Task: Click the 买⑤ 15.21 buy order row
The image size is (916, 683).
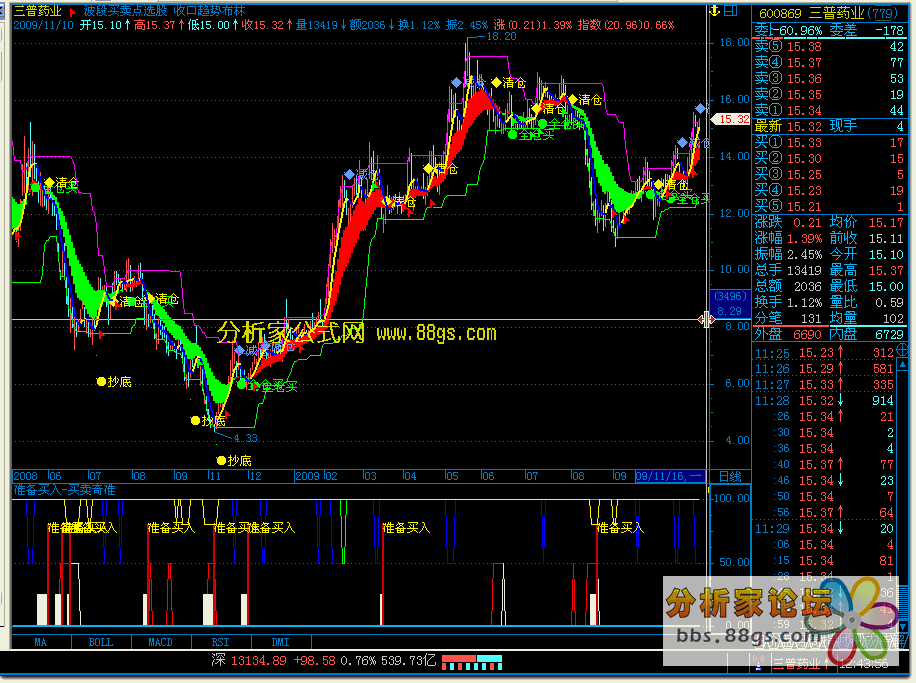Action: click(829, 207)
